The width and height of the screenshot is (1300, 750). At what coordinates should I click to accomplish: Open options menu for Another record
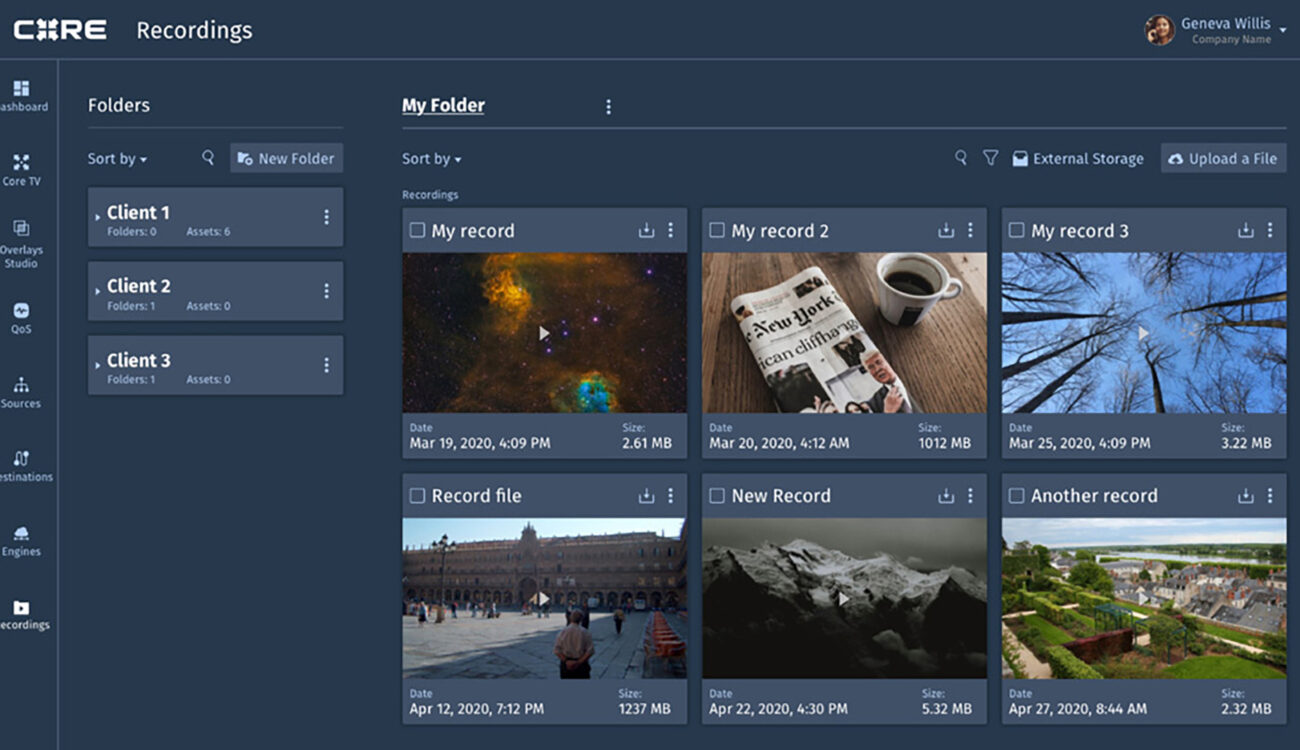click(1270, 495)
